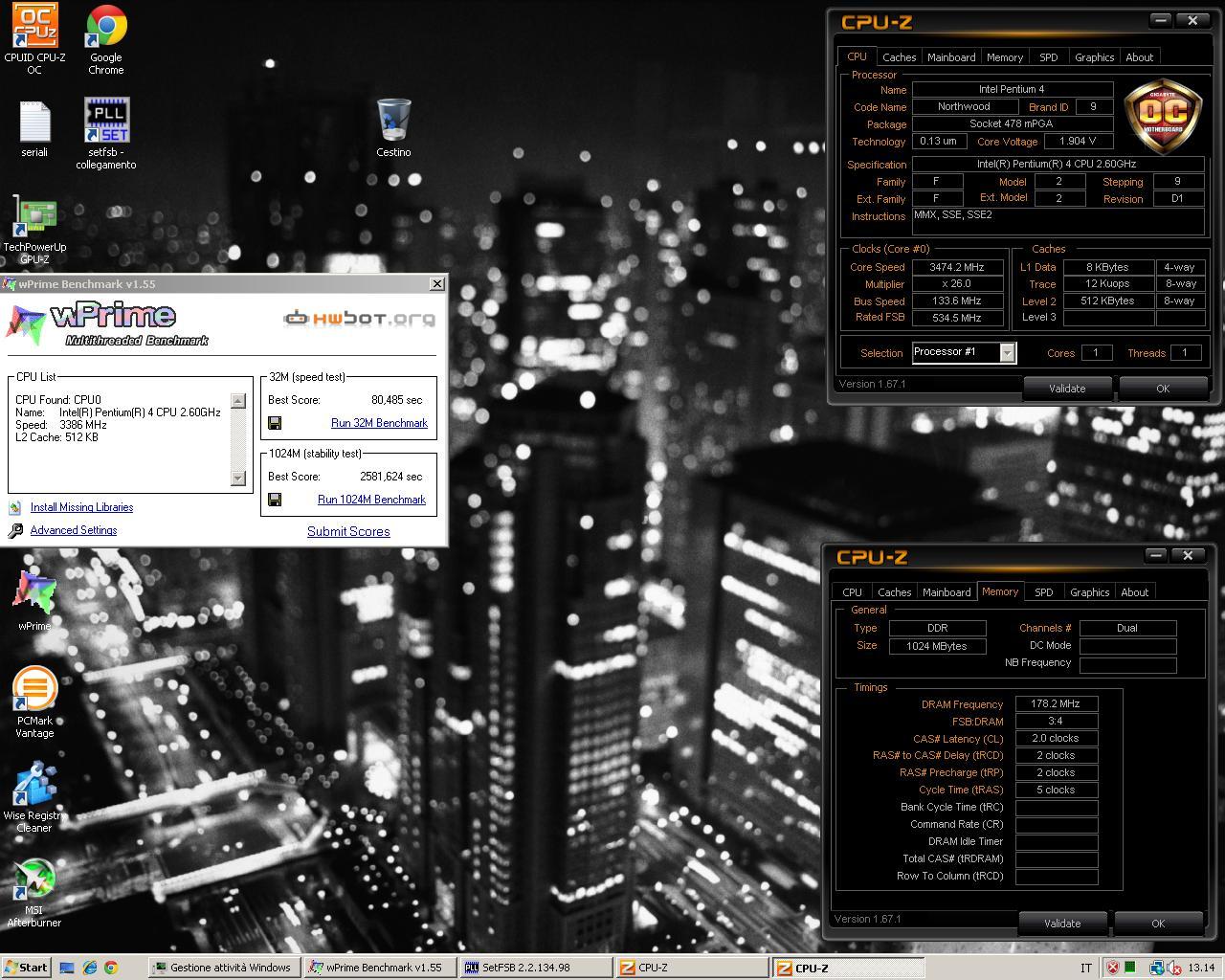Switch to the Memory tab in the upper CPU-Z window
Image resolution: width=1225 pixels, height=980 pixels.
(x=1005, y=57)
